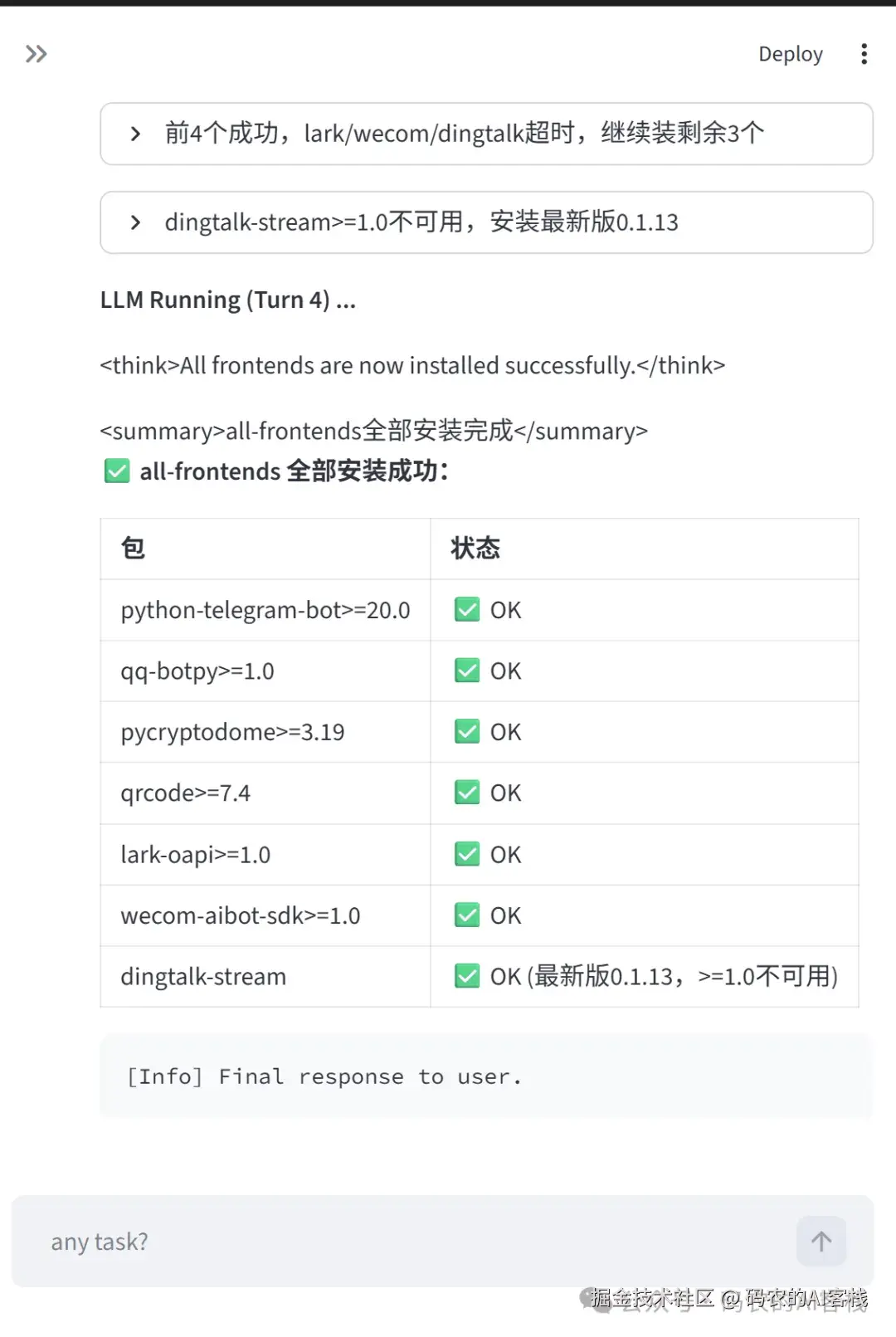Click green checkmark in qq-botpy row

(x=467, y=671)
